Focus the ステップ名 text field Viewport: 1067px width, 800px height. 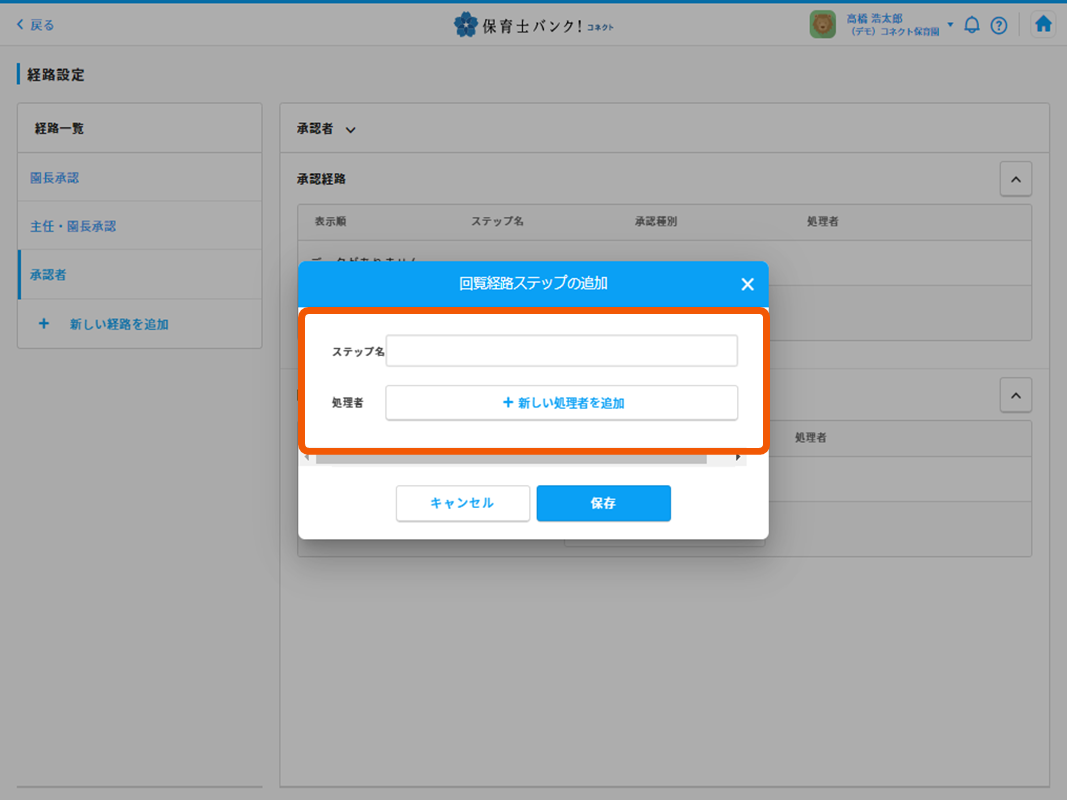tap(561, 351)
